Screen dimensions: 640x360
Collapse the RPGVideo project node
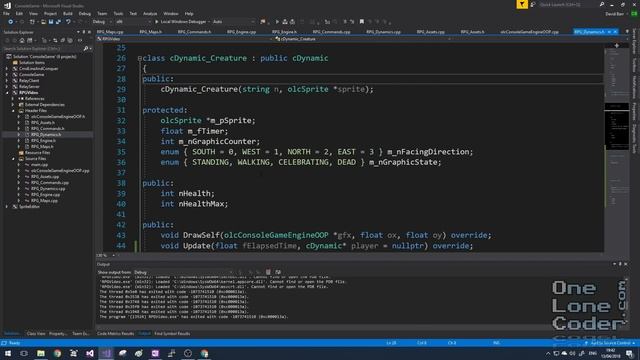tap(7, 93)
